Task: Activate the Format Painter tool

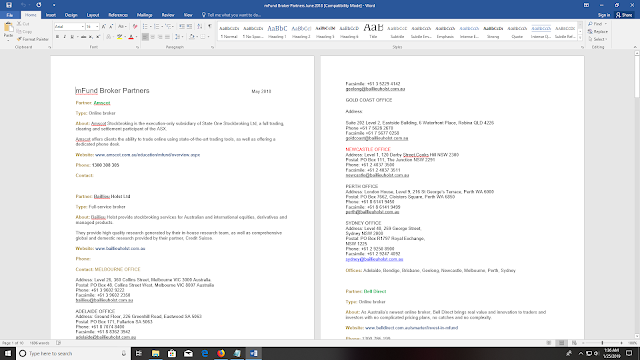Action: click(x=33, y=39)
